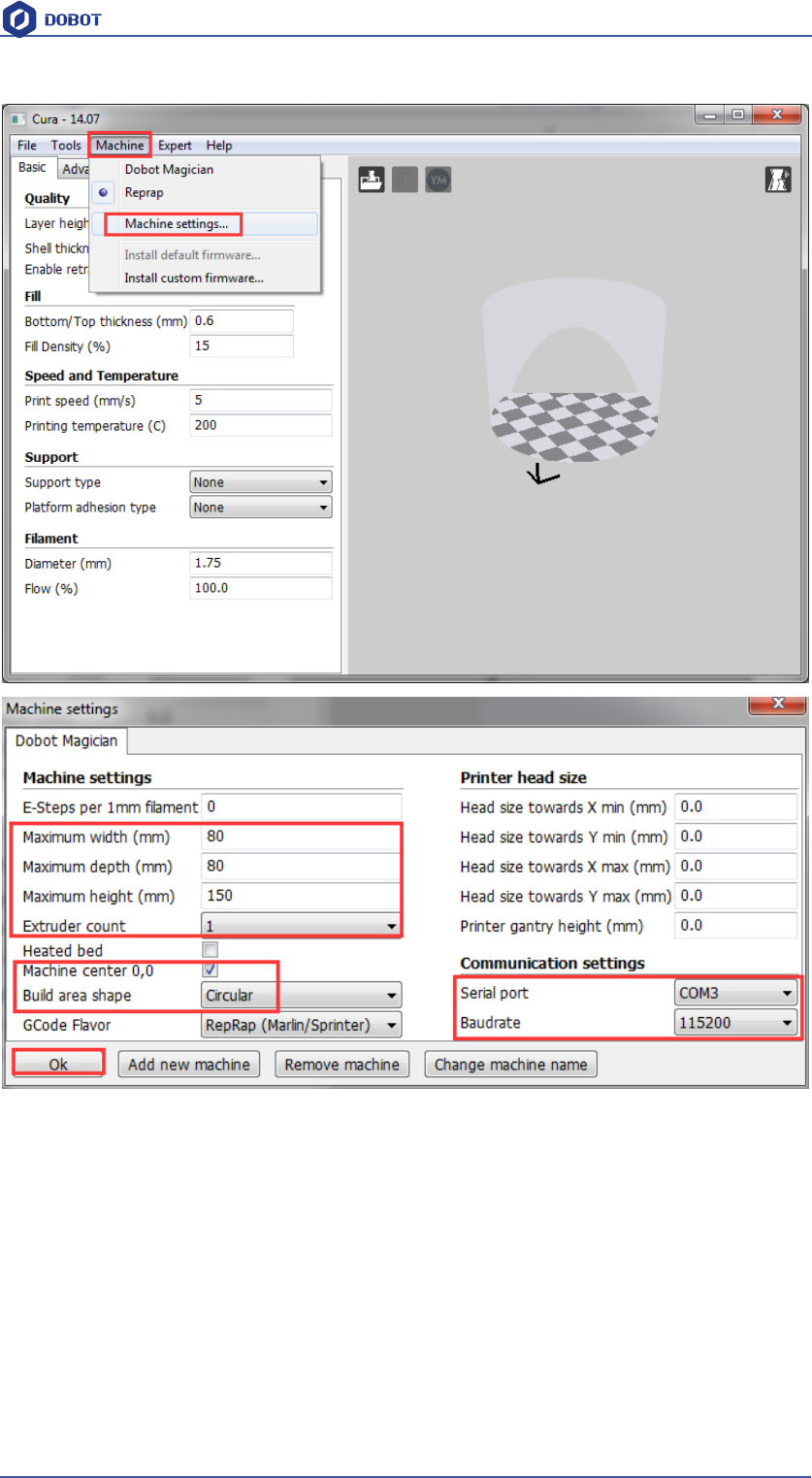Open the view mode icon in the top-right of the 3D view
Viewport: 812px width, 1478px height.
(778, 180)
